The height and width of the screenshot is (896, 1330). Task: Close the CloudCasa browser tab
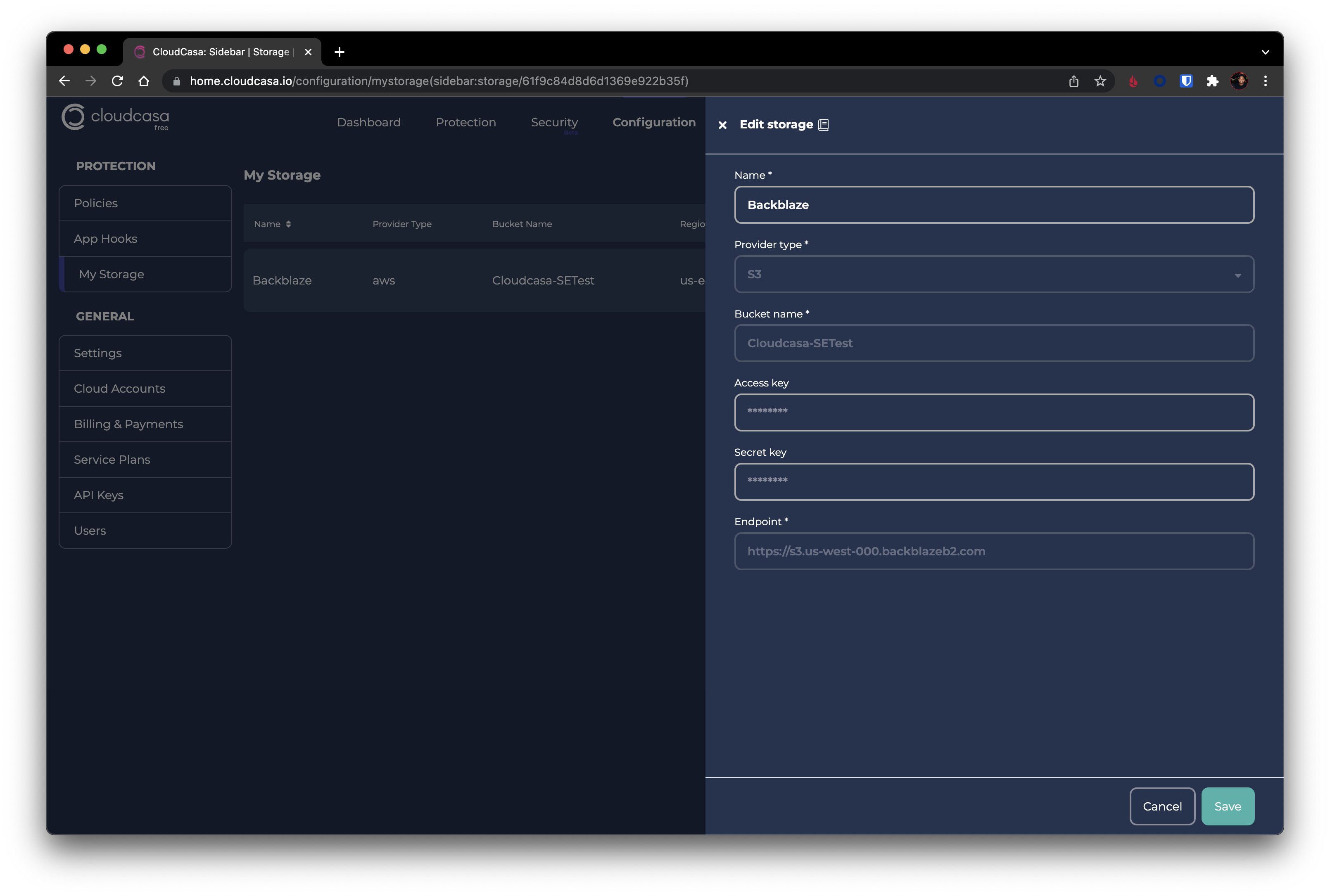(x=308, y=52)
